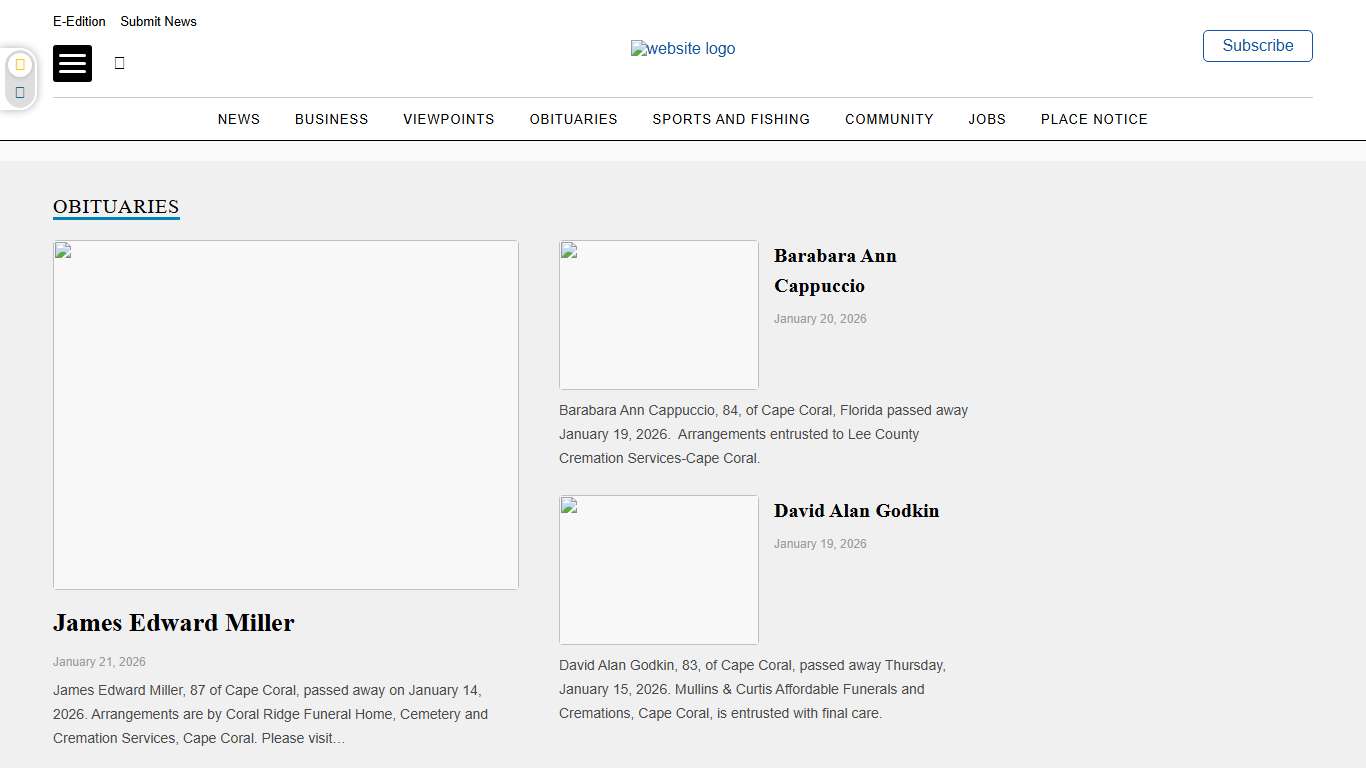Select Viewpoints in the navigation bar
Image resolution: width=1366 pixels, height=768 pixels.
449,119
